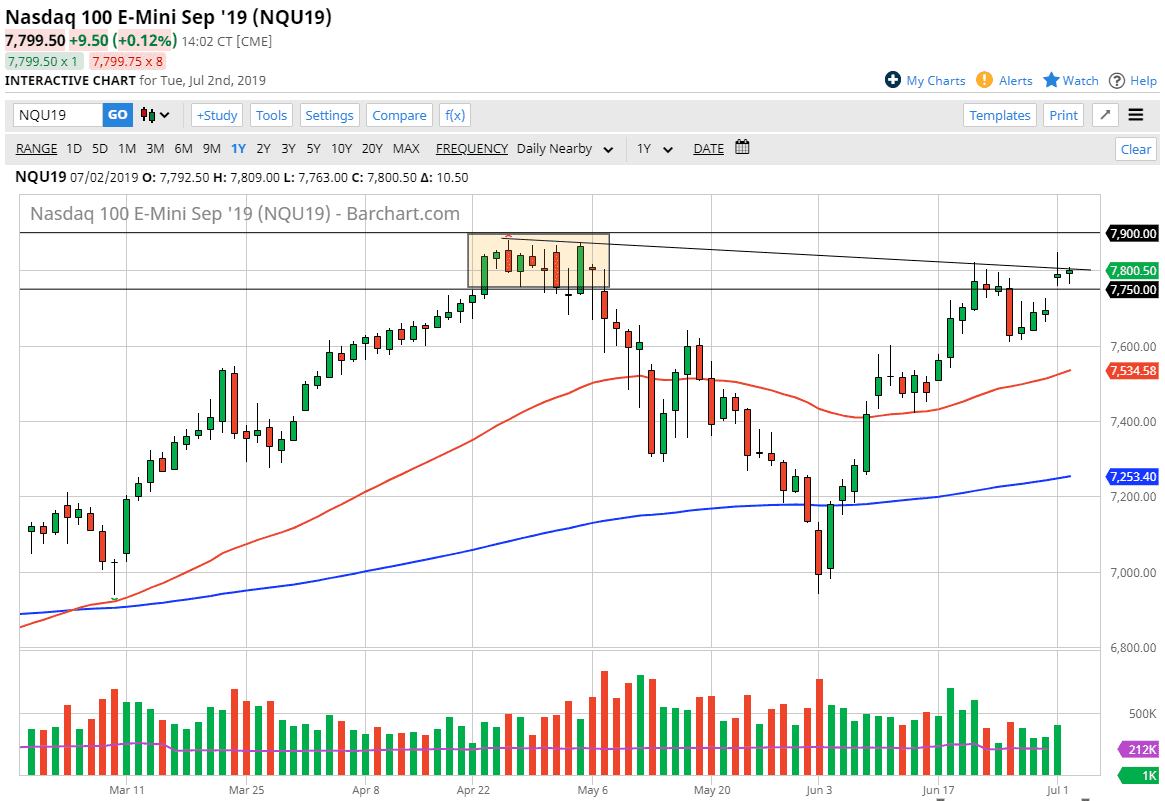Open the DATE calendar icon
This screenshot has width=1165, height=801.
741,148
